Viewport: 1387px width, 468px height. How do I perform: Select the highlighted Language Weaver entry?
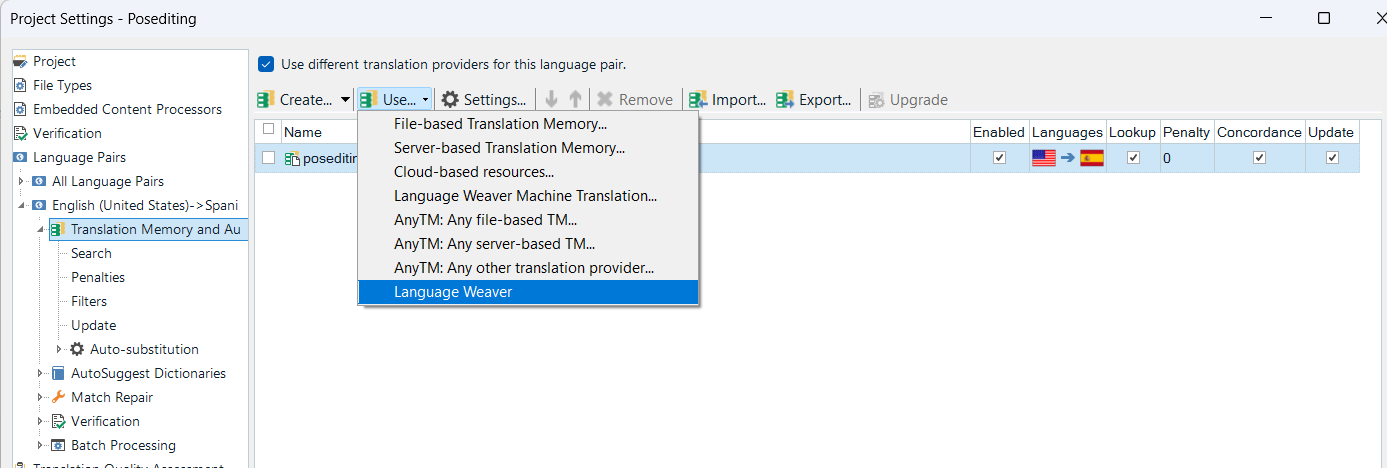(x=528, y=292)
